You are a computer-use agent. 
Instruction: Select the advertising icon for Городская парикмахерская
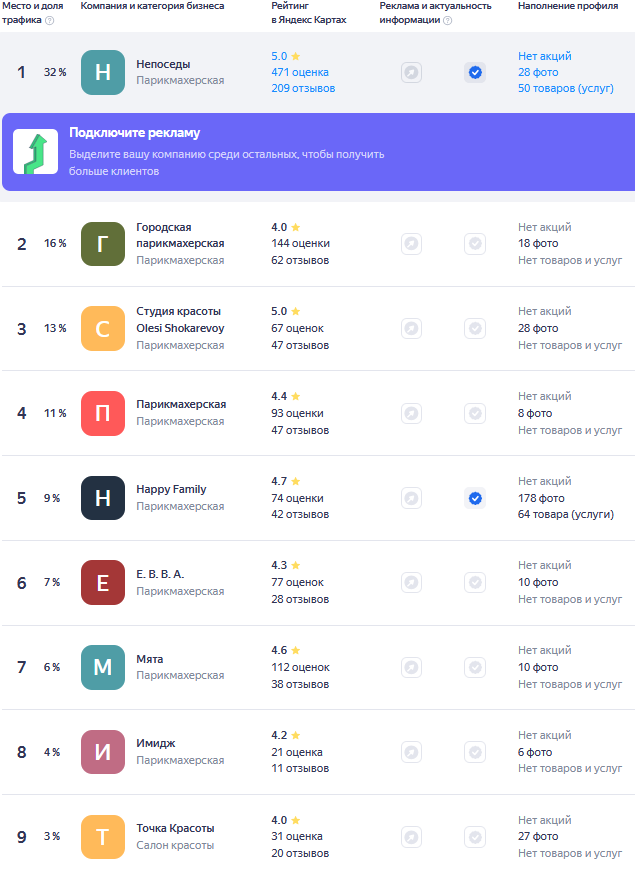coord(411,244)
